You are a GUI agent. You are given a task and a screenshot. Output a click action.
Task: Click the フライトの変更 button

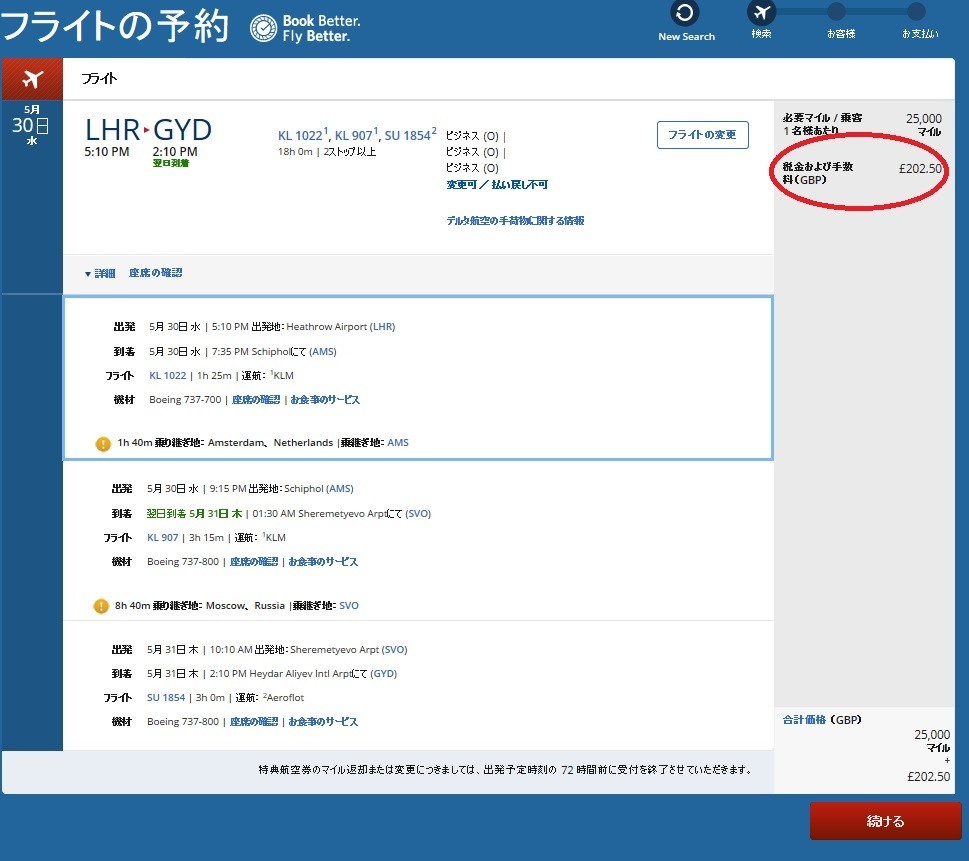(x=703, y=135)
